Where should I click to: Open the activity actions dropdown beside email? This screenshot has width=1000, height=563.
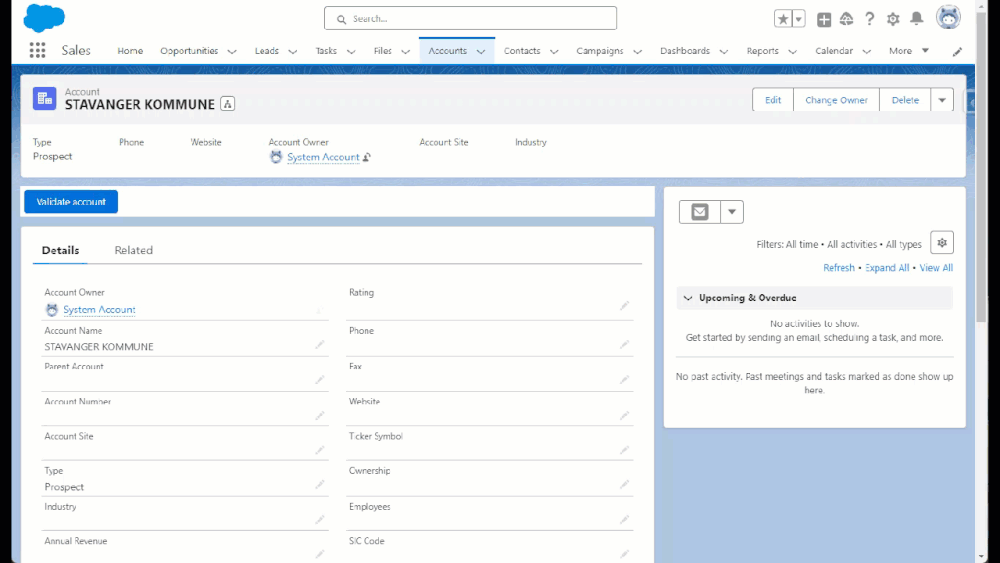[x=732, y=212]
